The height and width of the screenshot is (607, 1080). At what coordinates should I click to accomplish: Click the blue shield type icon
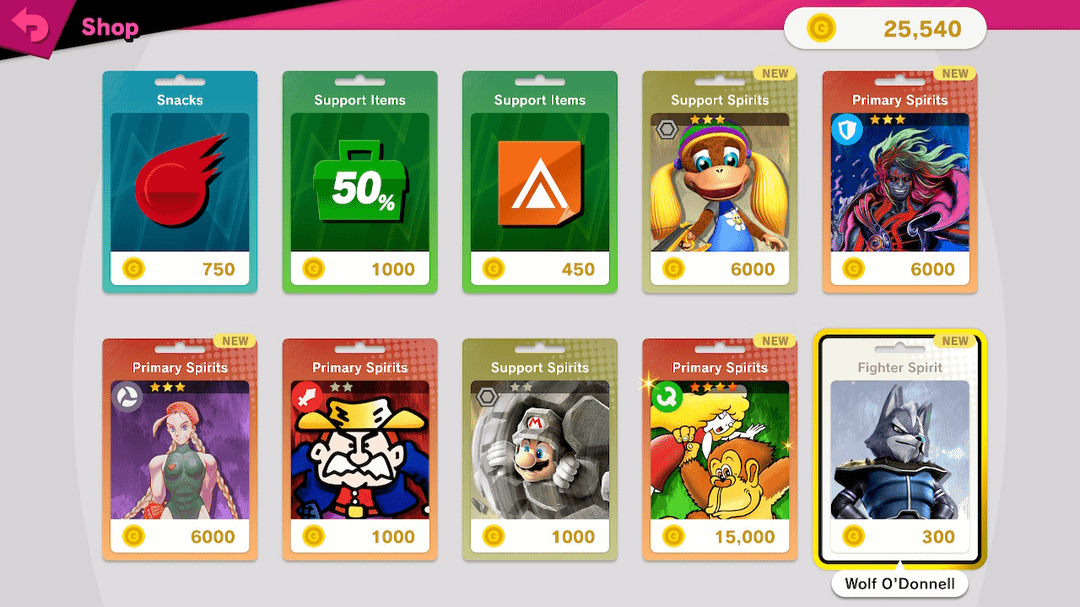(847, 130)
